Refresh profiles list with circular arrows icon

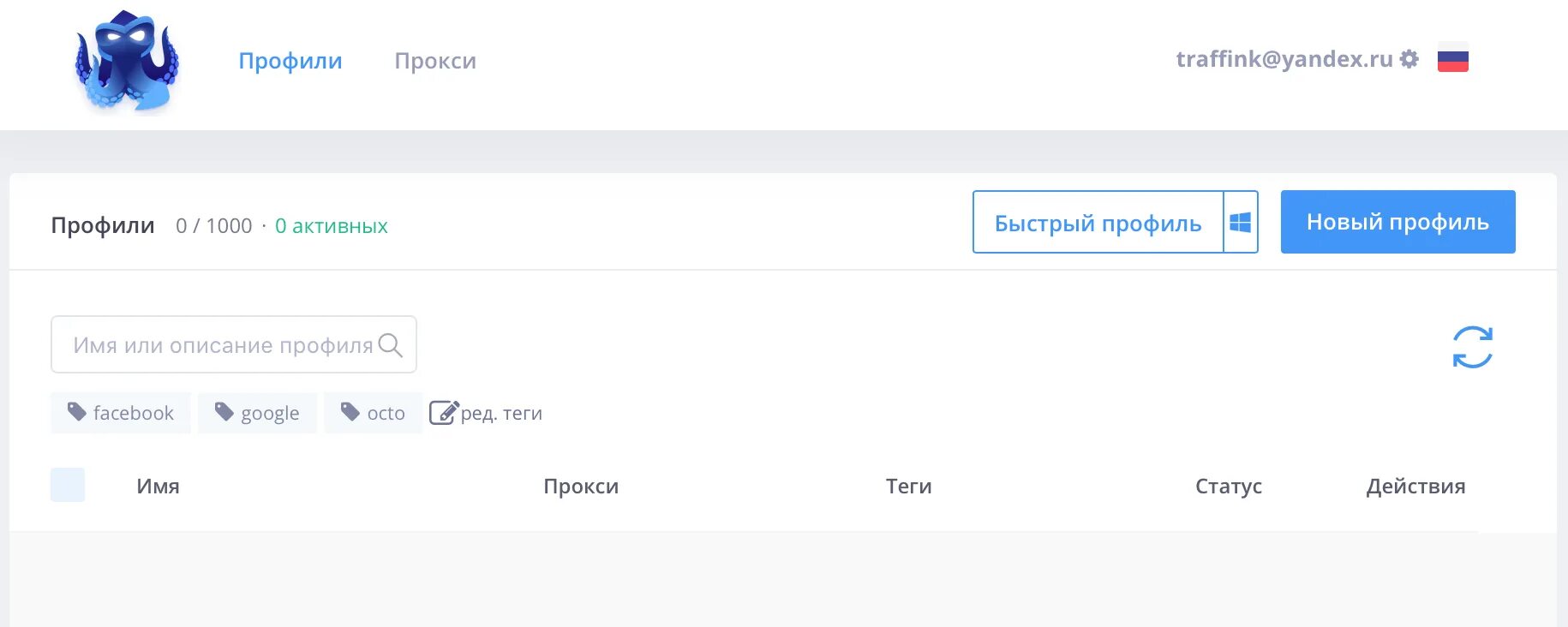point(1473,347)
